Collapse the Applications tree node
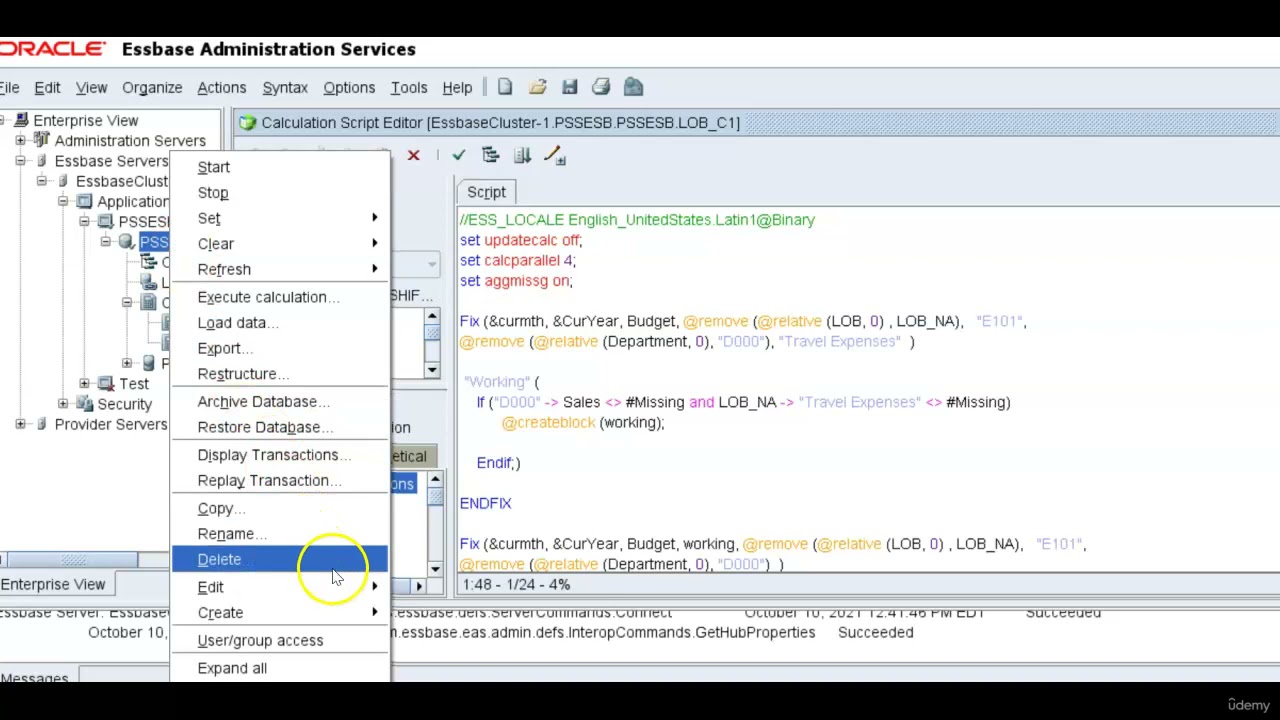1280x720 pixels. (63, 201)
